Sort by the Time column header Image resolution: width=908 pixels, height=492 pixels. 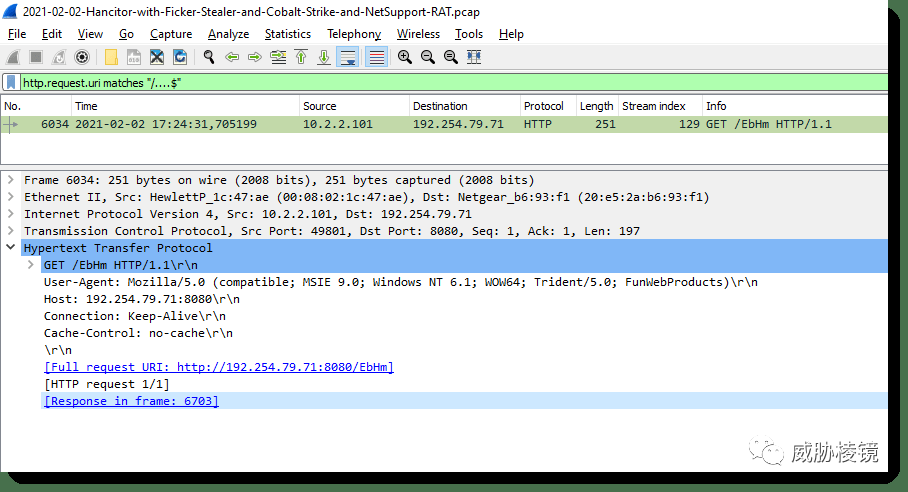(x=185, y=106)
